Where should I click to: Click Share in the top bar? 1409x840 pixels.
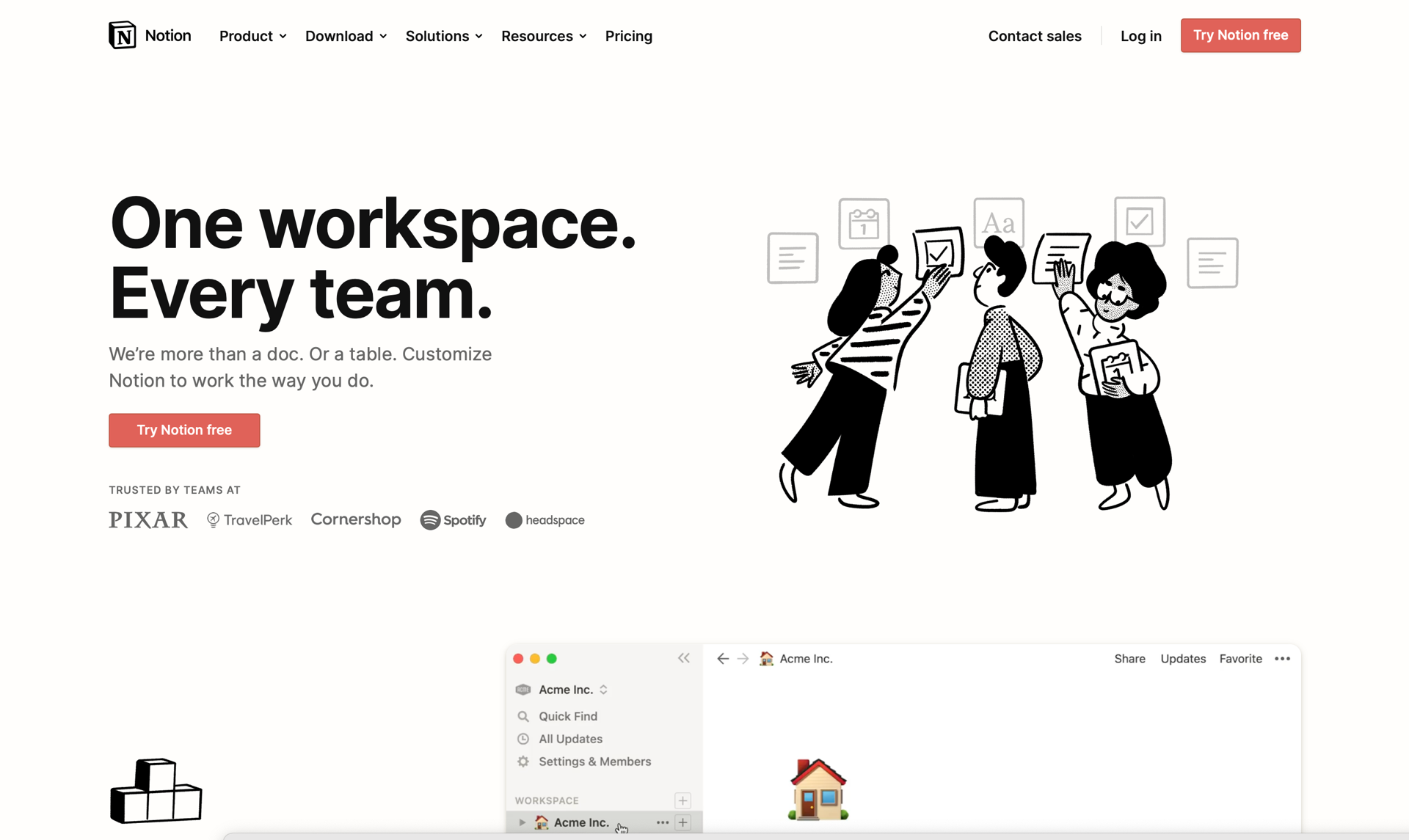click(1129, 659)
